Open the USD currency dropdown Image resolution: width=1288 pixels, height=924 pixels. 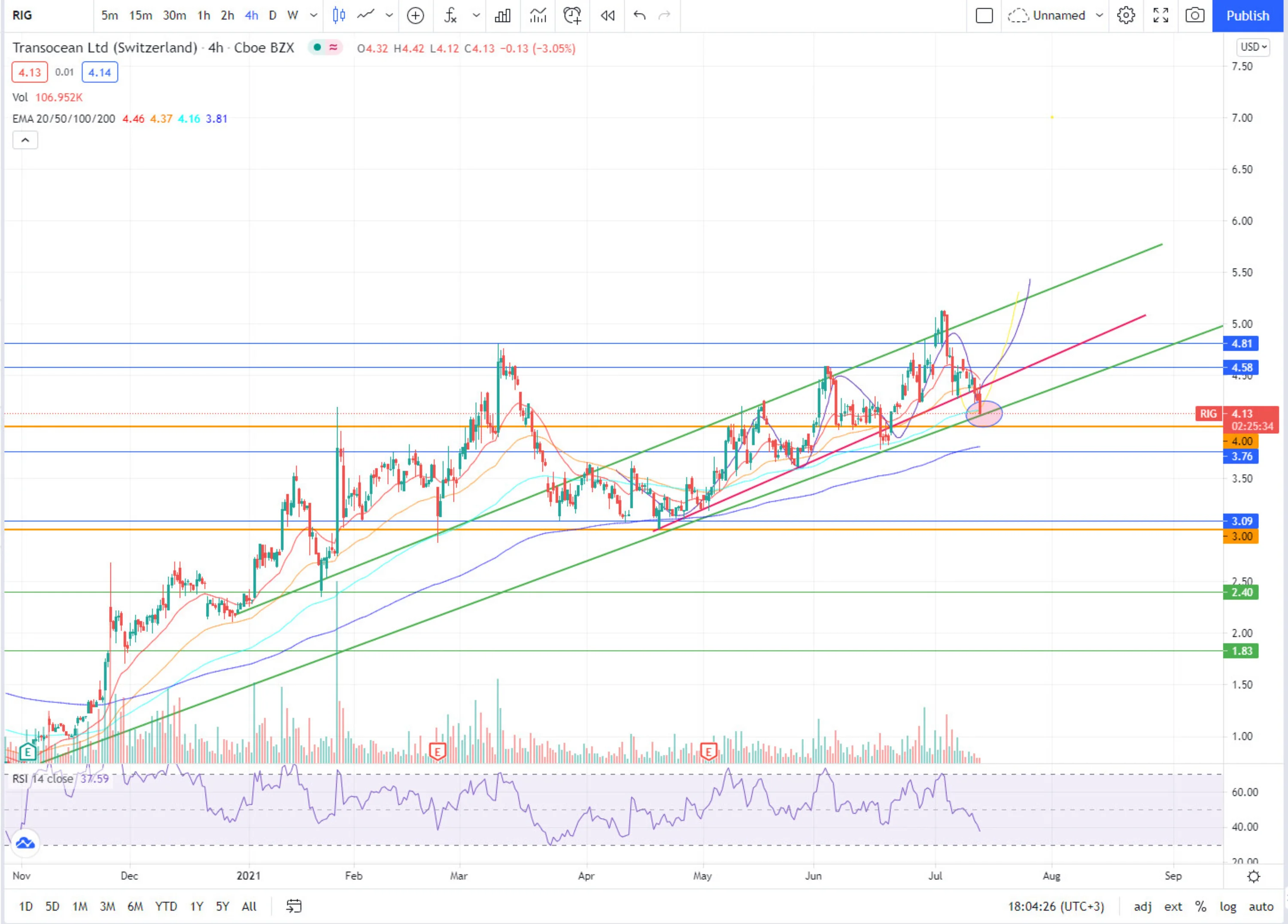pyautogui.click(x=1253, y=47)
